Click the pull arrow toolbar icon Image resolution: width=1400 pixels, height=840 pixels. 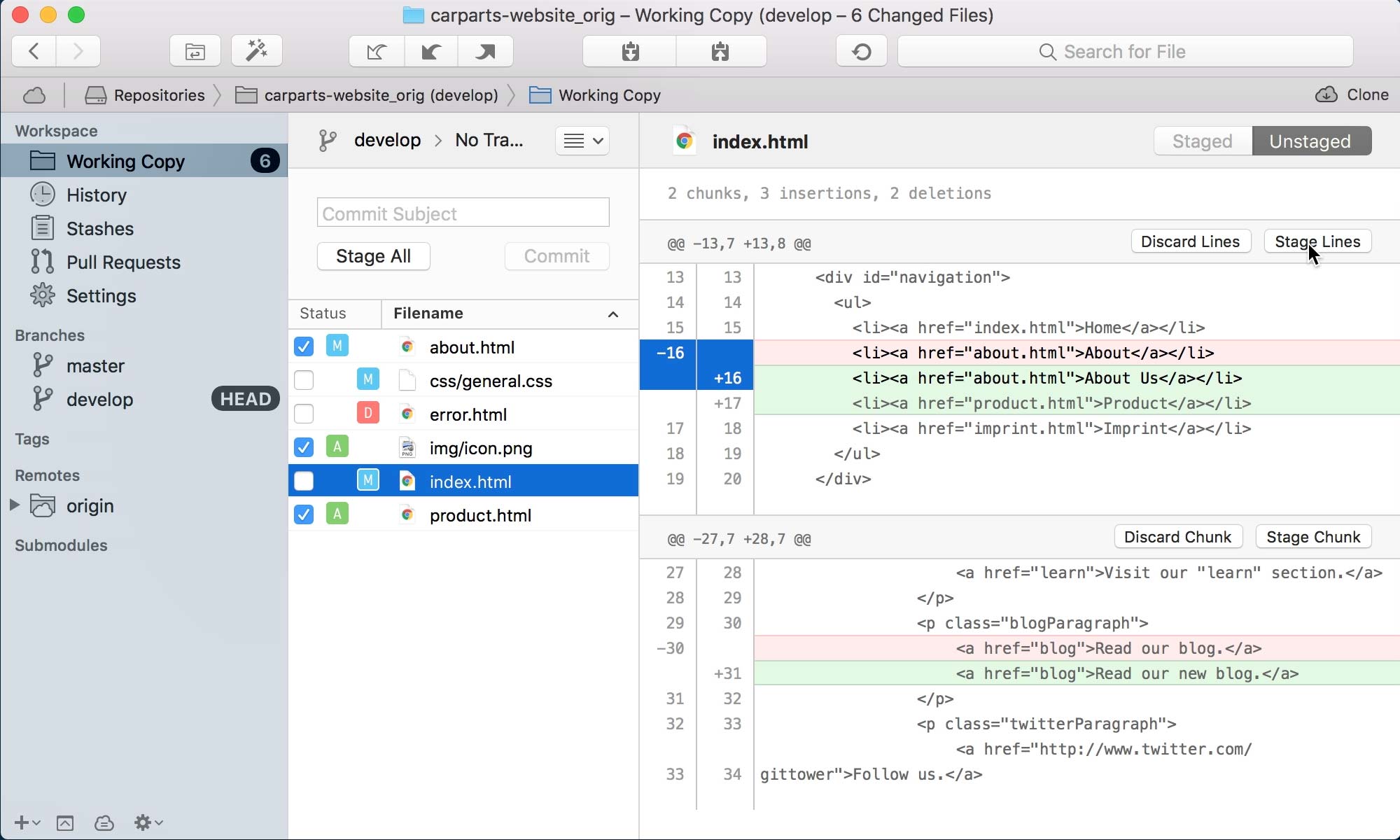430,51
